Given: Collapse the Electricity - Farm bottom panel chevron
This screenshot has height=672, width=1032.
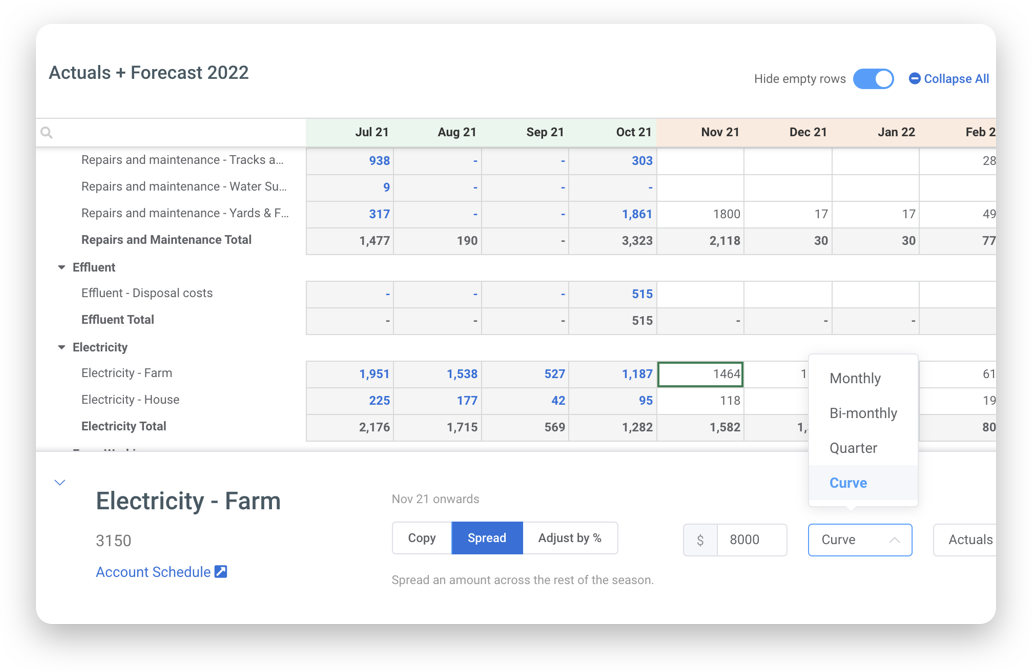Looking at the screenshot, I should click(59, 481).
